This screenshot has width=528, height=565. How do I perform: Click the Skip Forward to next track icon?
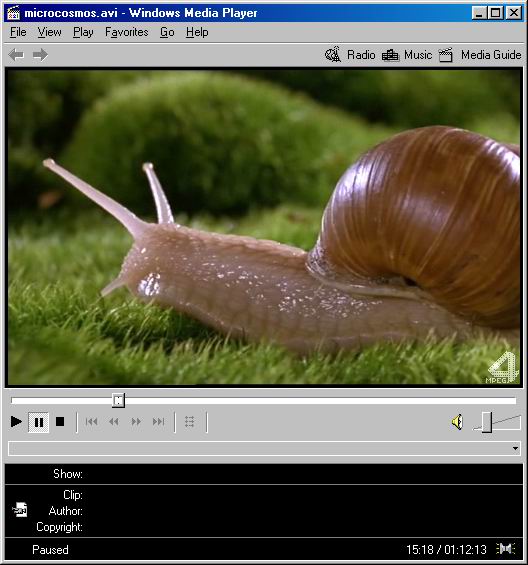coord(158,422)
